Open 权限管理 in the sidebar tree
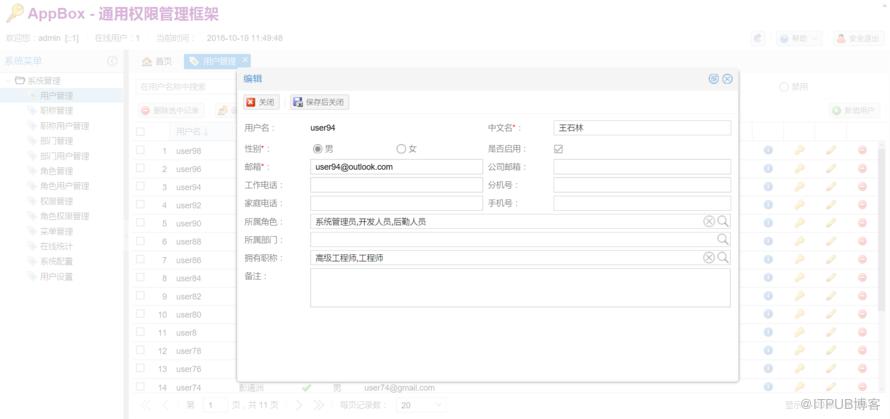The height and width of the screenshot is (419, 890). coord(56,201)
